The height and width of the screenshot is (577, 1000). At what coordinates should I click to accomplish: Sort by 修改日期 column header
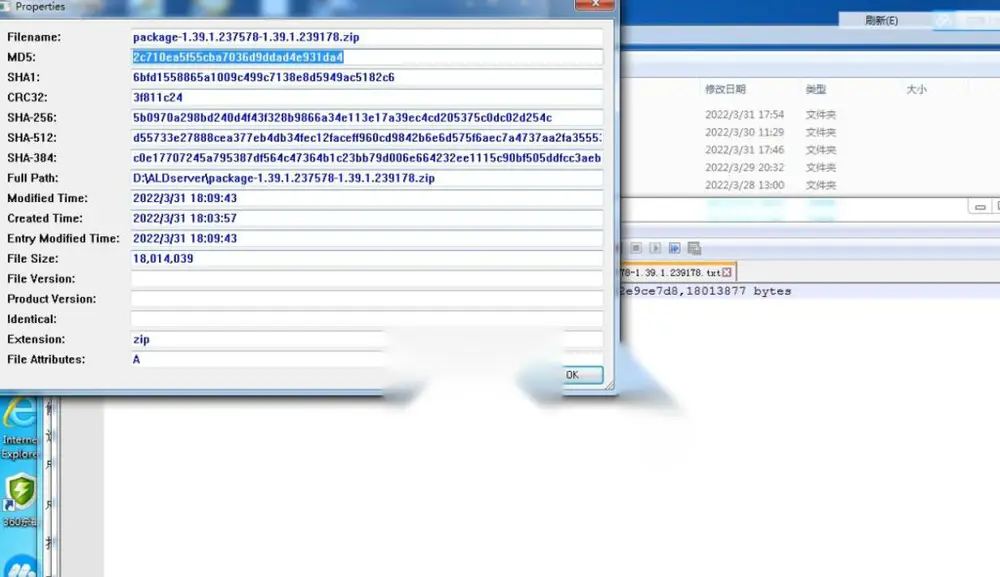(725, 89)
